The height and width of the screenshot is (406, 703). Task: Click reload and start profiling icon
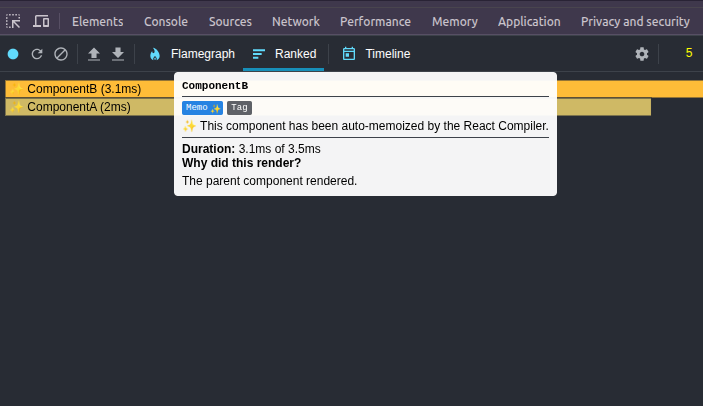click(x=37, y=54)
